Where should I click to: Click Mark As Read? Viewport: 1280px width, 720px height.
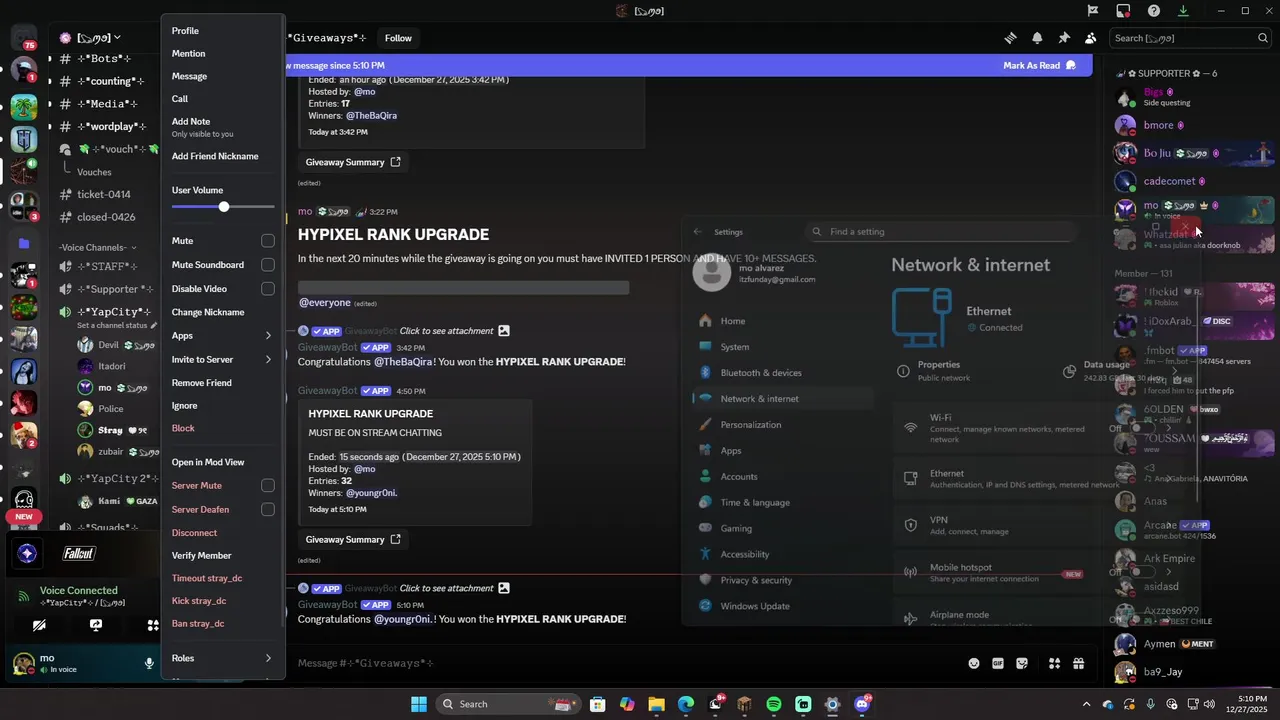click(x=1040, y=65)
